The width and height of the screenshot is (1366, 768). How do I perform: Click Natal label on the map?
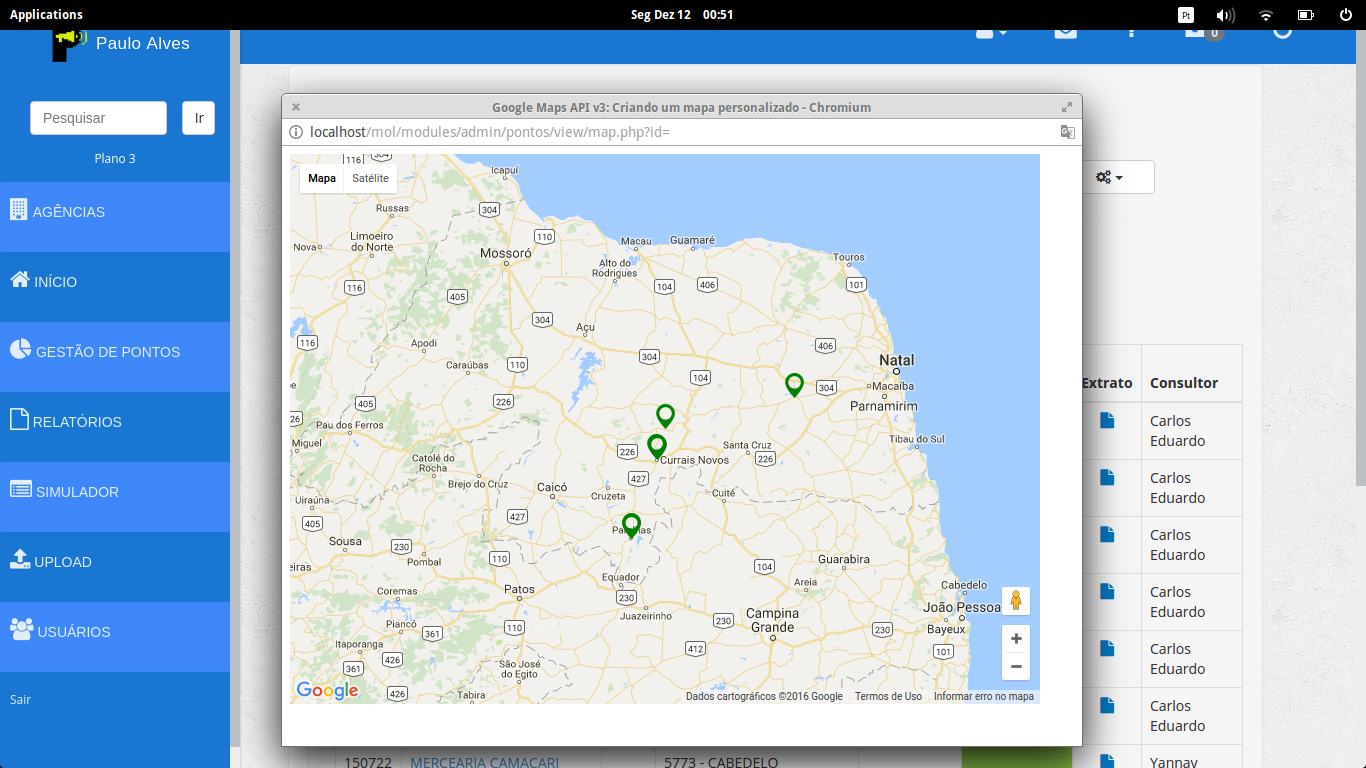(x=897, y=360)
